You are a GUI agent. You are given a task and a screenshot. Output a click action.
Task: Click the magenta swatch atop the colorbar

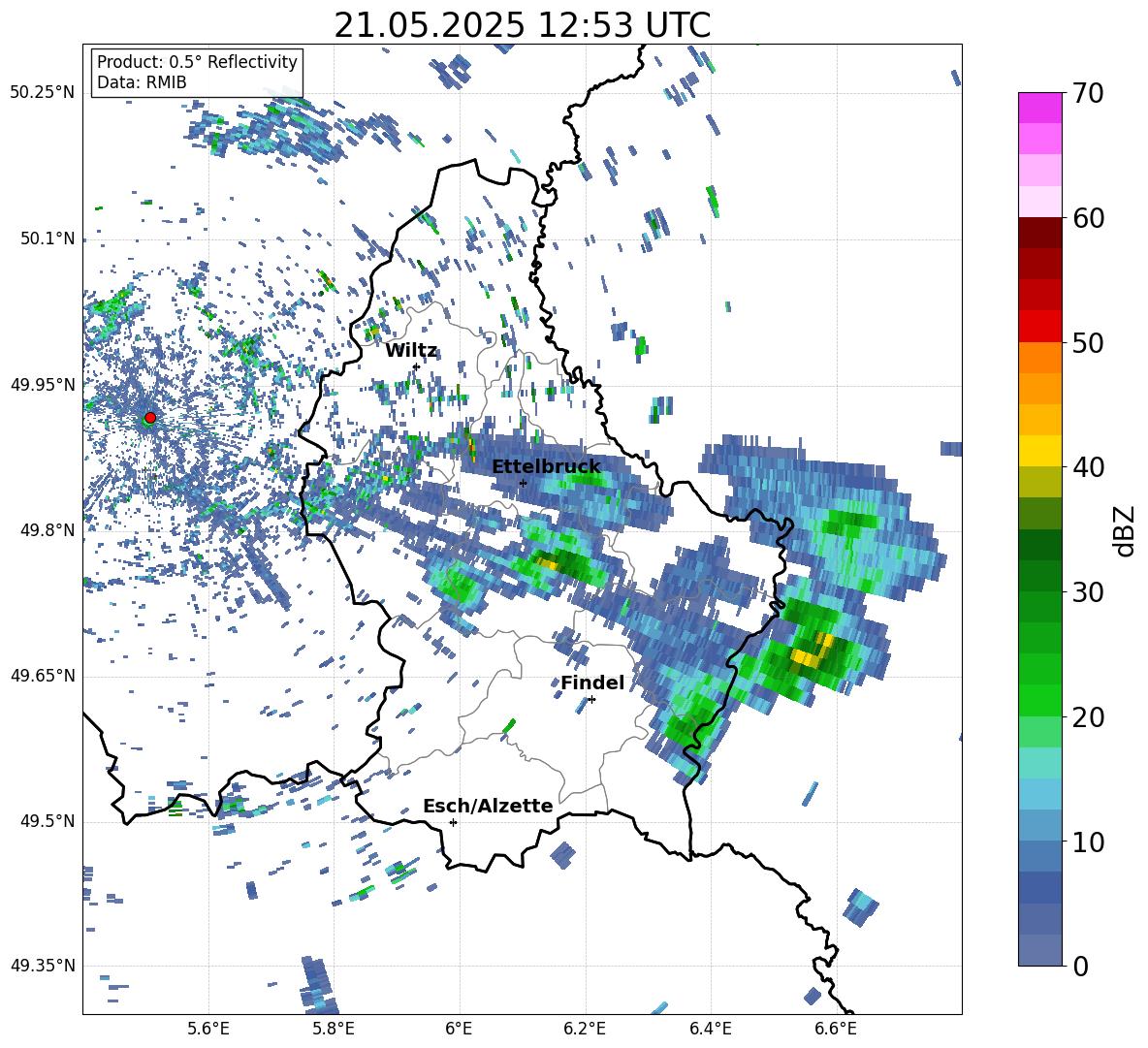point(1039,108)
